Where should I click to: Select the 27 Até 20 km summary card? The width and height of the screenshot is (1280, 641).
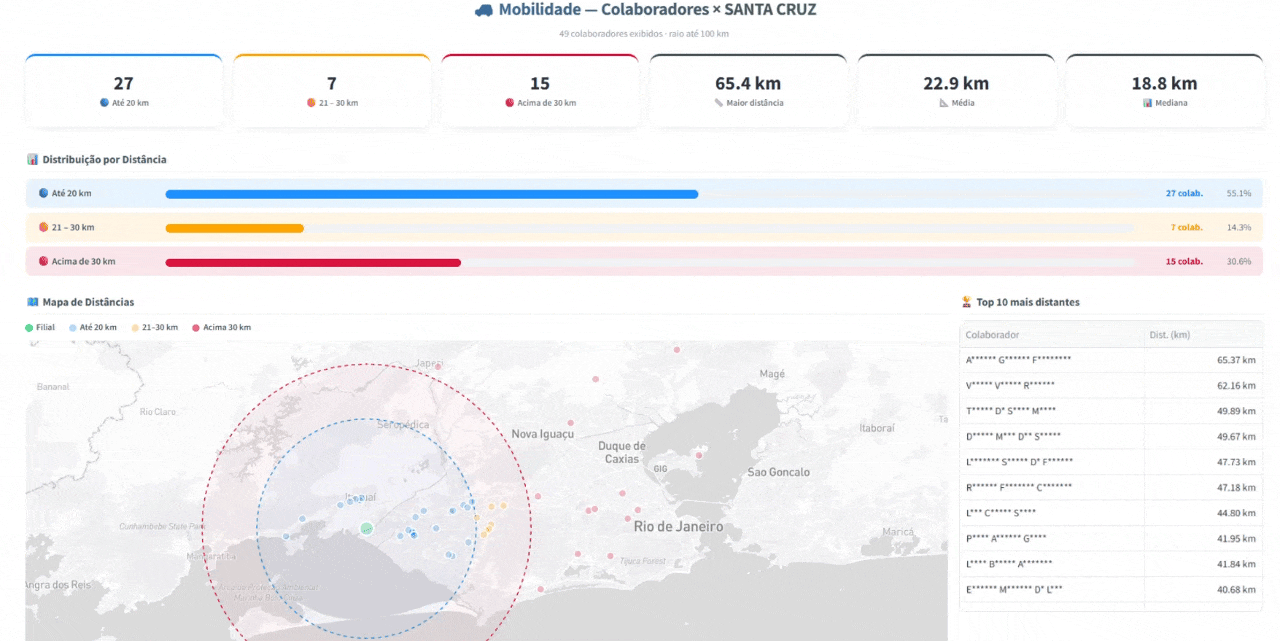coord(123,91)
